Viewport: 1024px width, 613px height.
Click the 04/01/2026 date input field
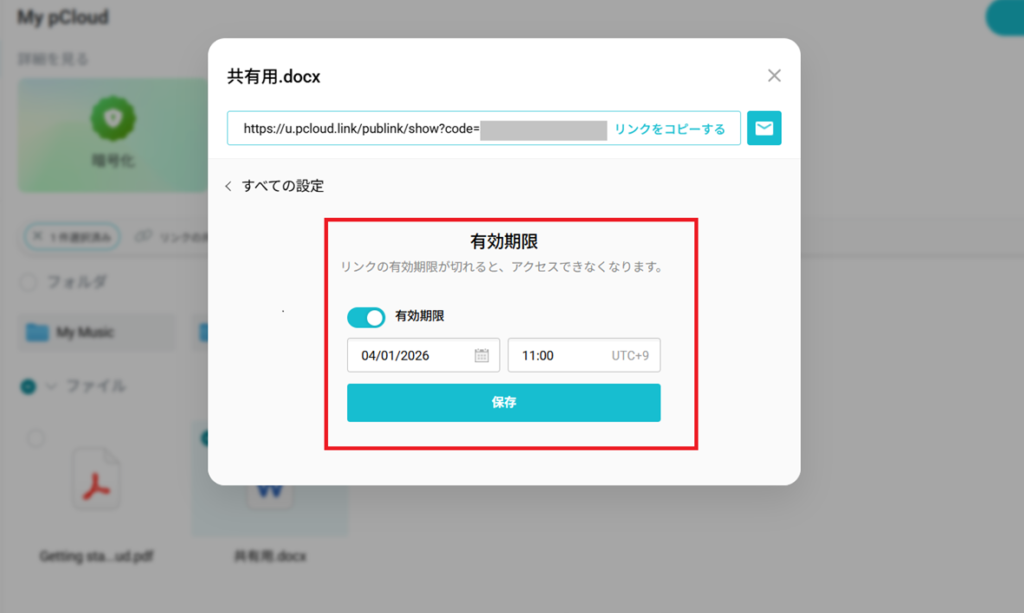click(x=423, y=355)
